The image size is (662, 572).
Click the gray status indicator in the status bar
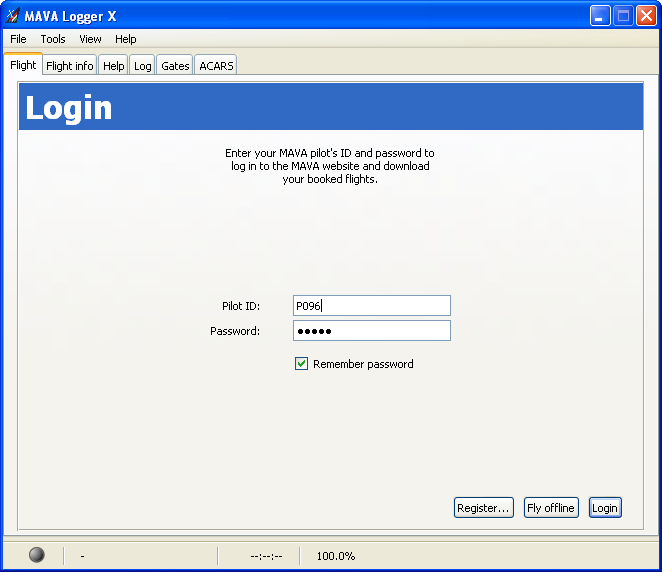pos(37,555)
